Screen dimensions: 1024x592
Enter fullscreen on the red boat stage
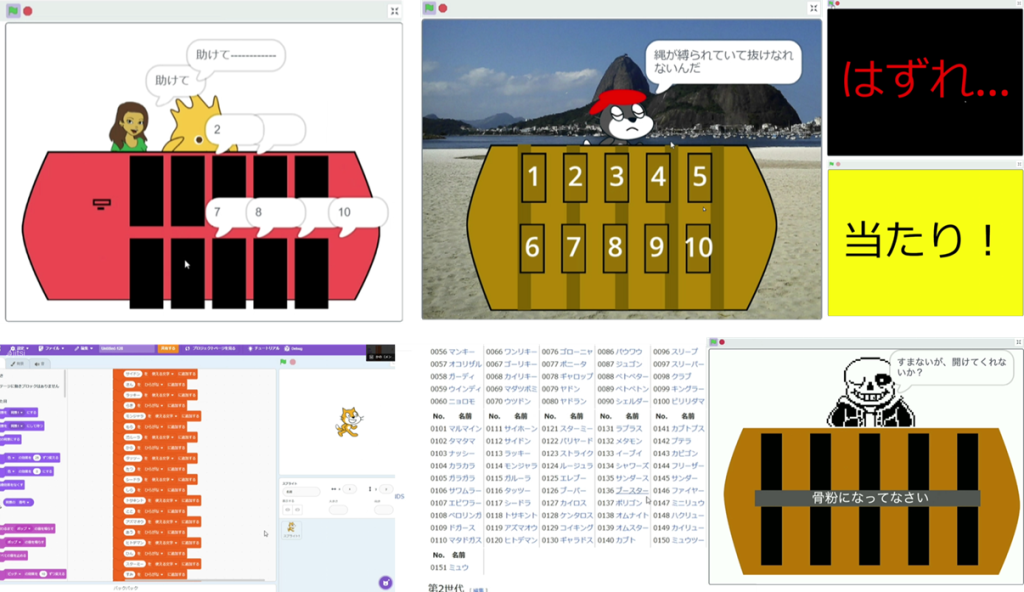pyautogui.click(x=394, y=11)
